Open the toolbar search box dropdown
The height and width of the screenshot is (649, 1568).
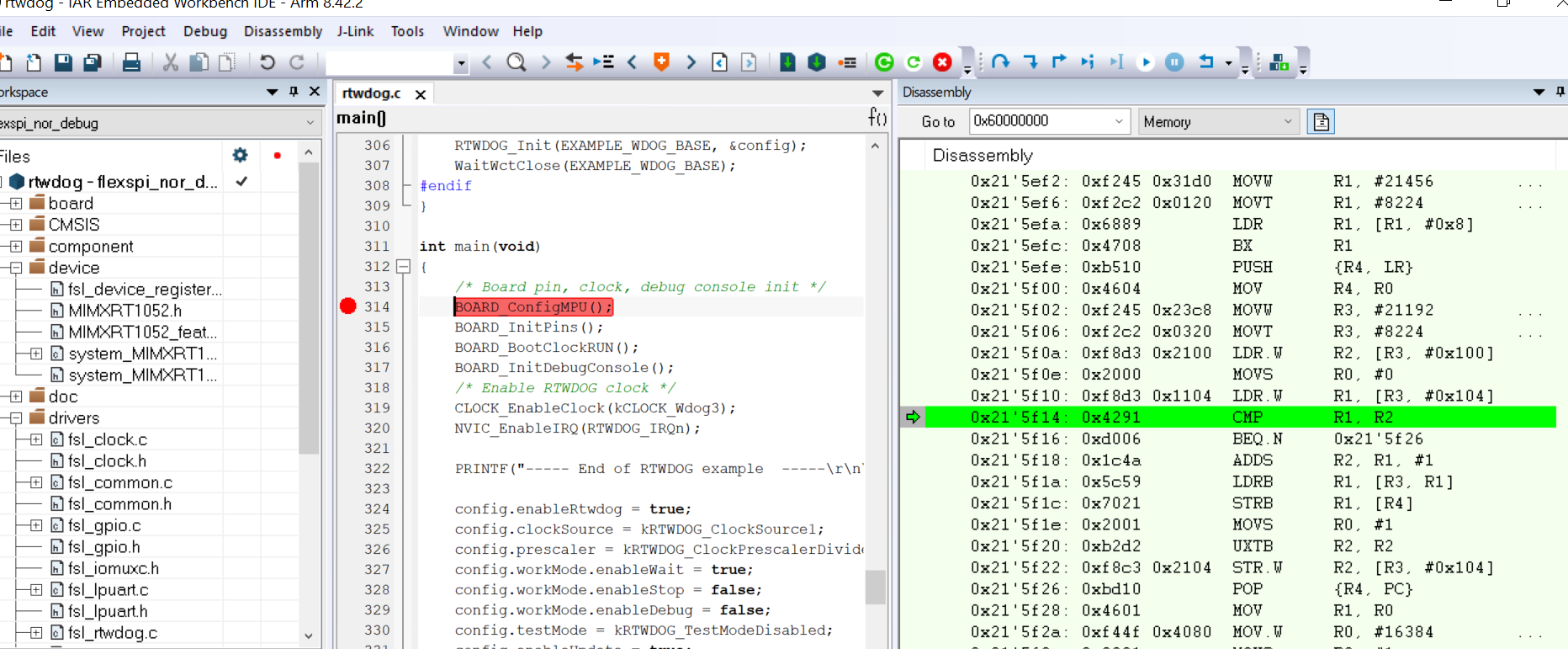460,63
